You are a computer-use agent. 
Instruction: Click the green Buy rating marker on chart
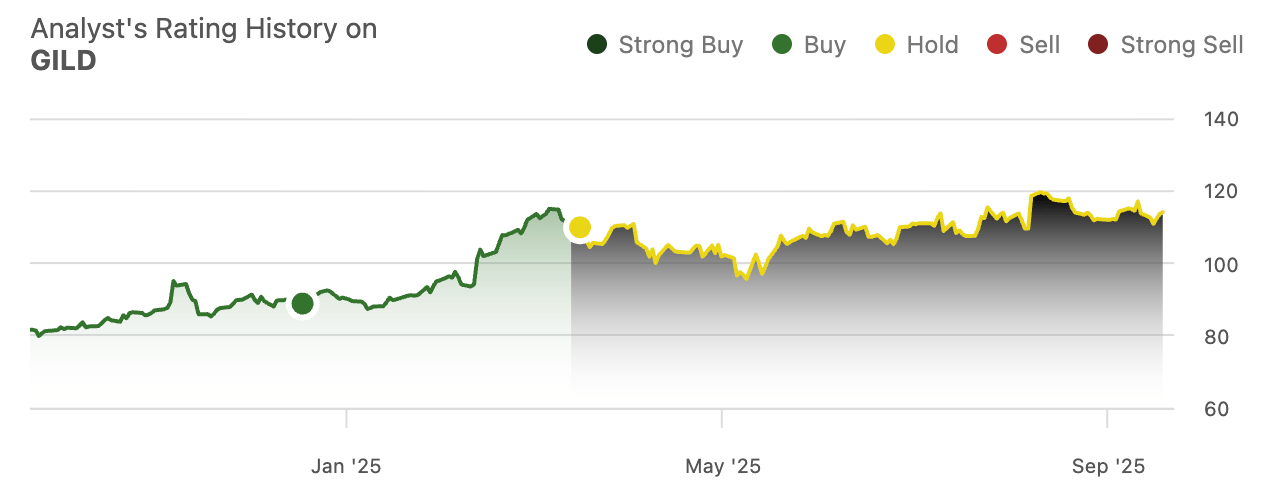pos(302,303)
